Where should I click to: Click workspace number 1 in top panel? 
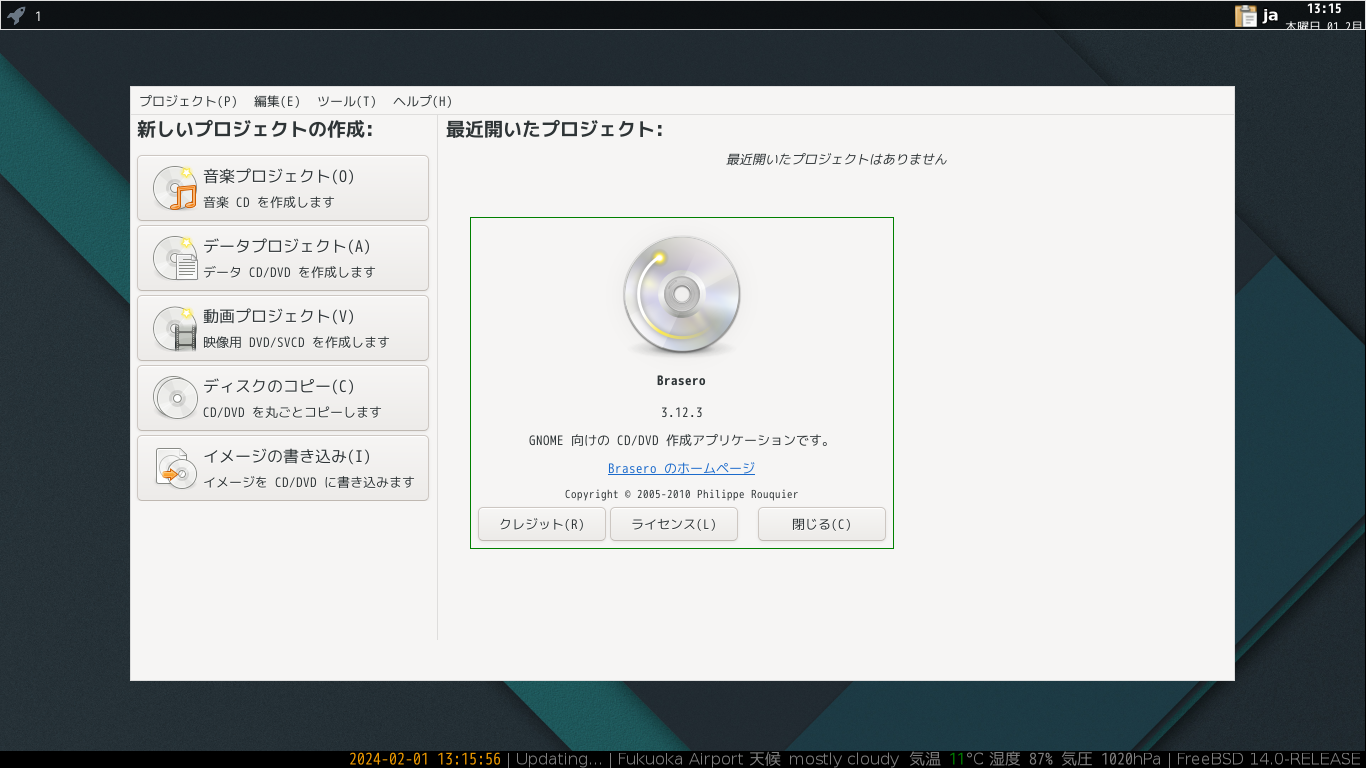(x=38, y=16)
